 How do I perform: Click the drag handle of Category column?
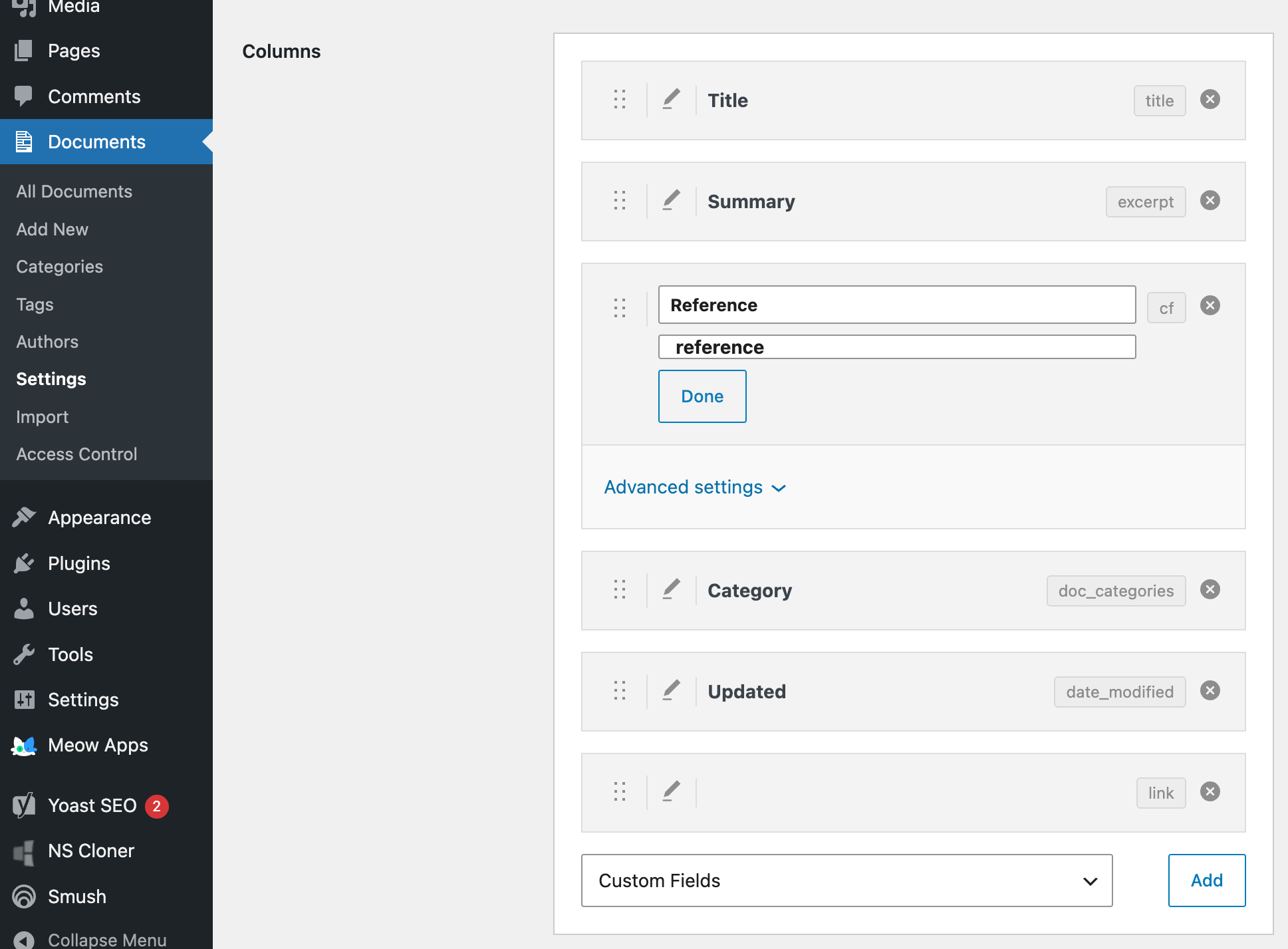(620, 589)
